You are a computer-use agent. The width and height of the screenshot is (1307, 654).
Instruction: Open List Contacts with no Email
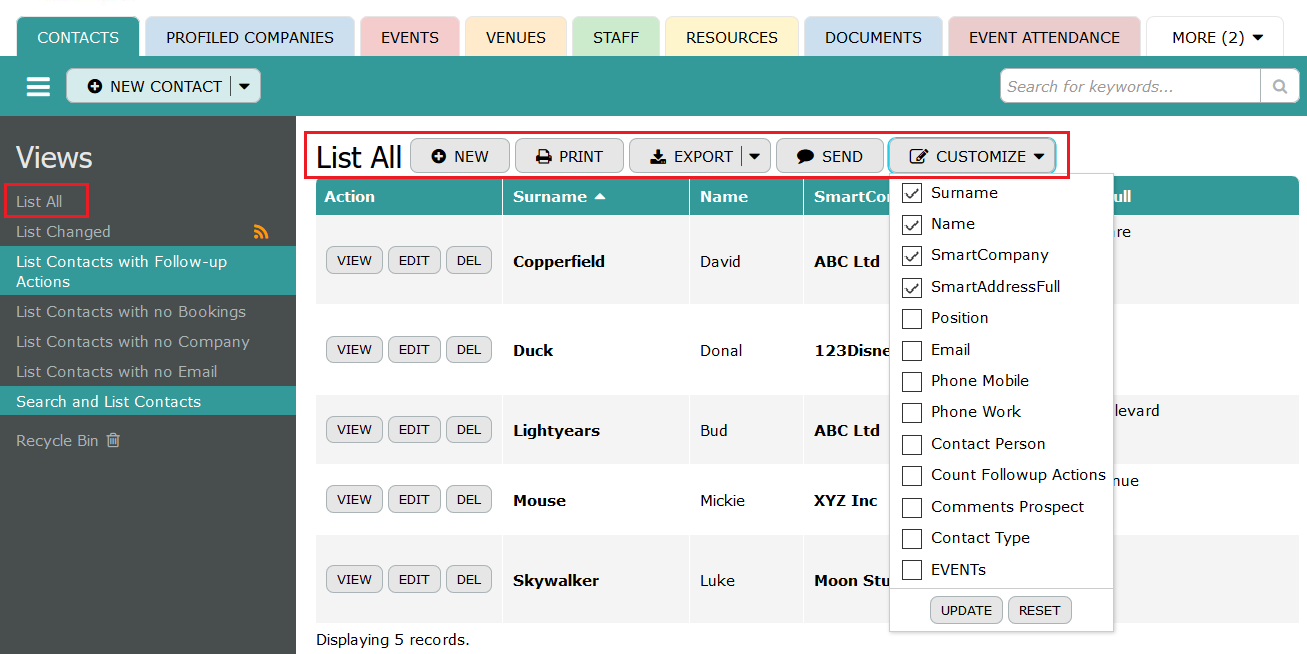(116, 372)
